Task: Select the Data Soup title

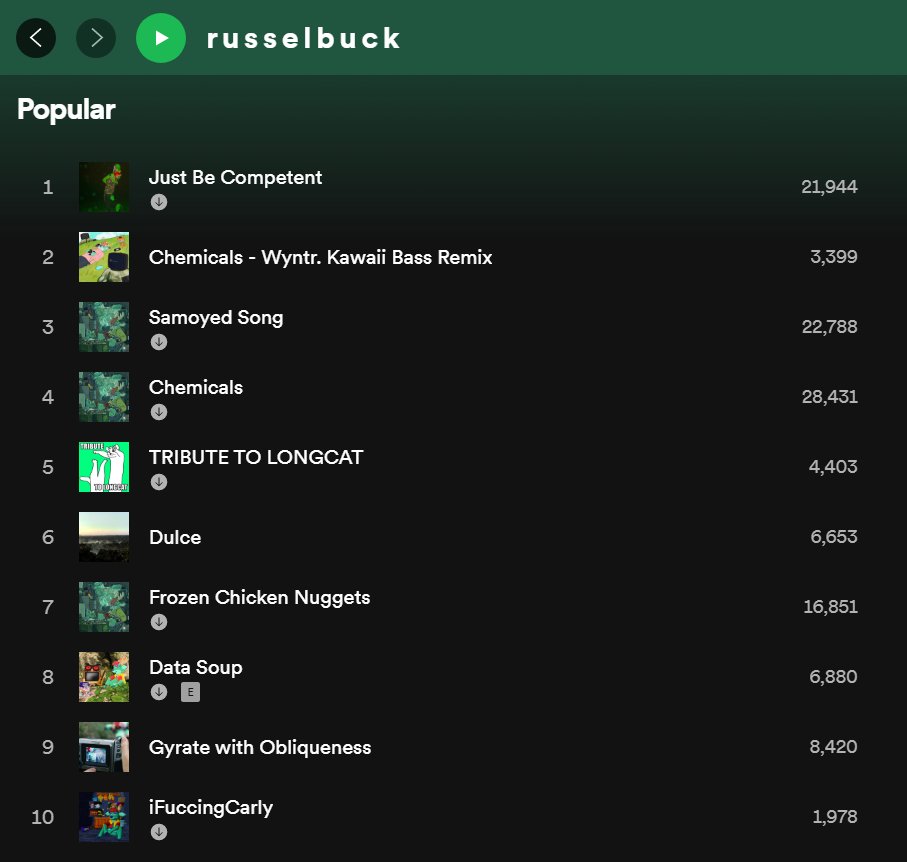Action: pos(196,668)
